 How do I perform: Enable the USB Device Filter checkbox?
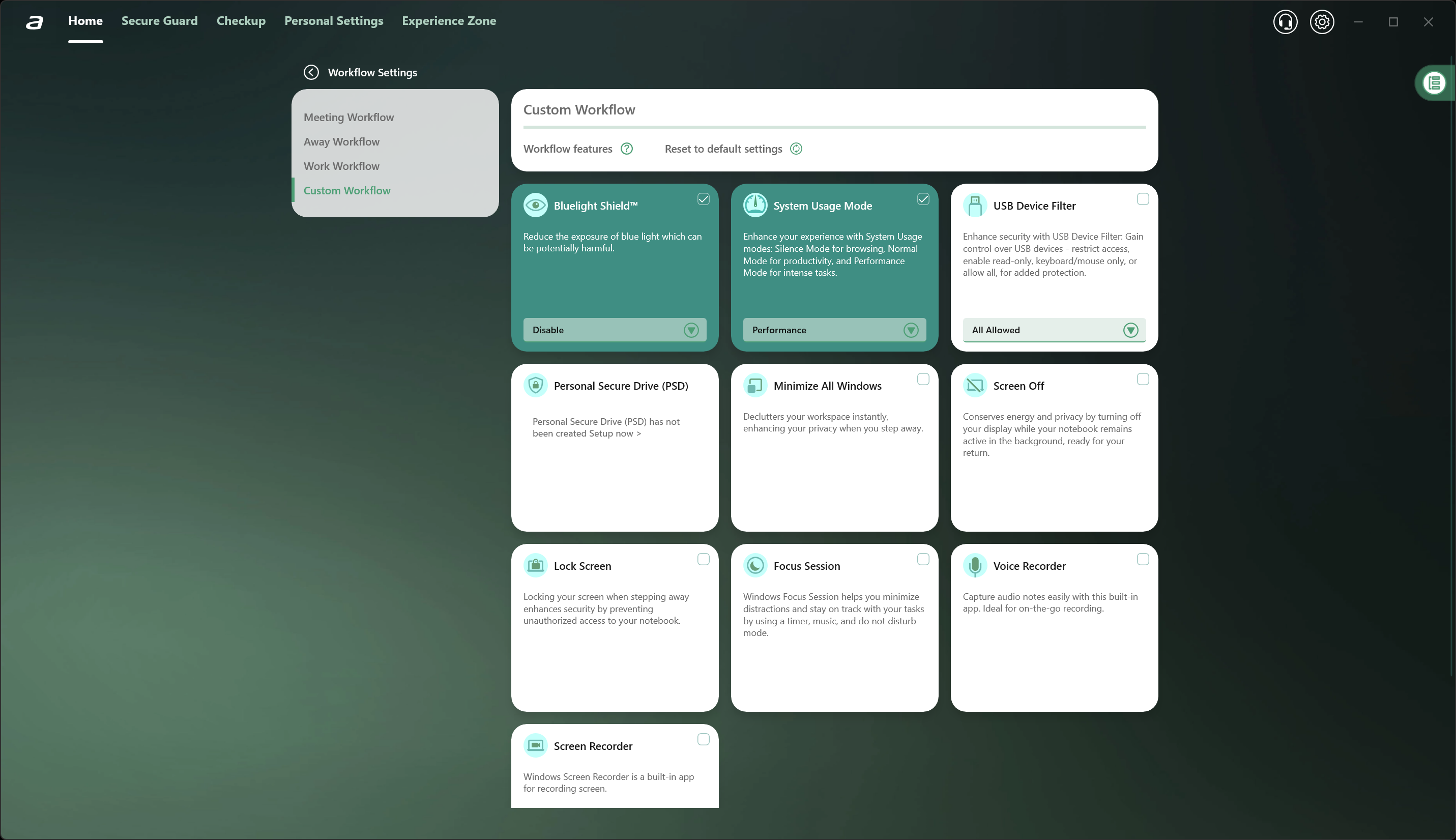click(x=1142, y=199)
